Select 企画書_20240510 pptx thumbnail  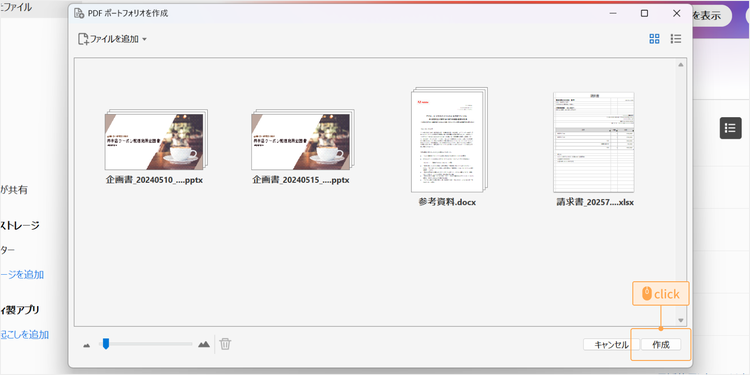(x=155, y=141)
